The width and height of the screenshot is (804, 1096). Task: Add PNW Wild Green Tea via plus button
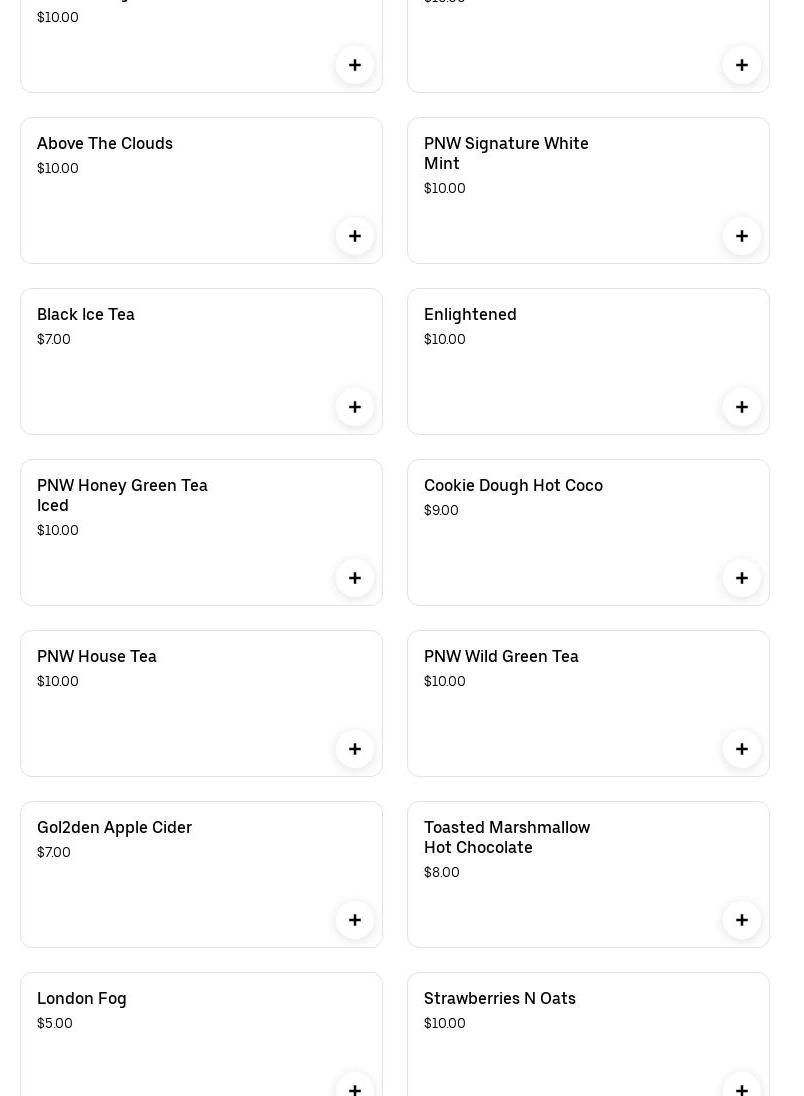[742, 749]
